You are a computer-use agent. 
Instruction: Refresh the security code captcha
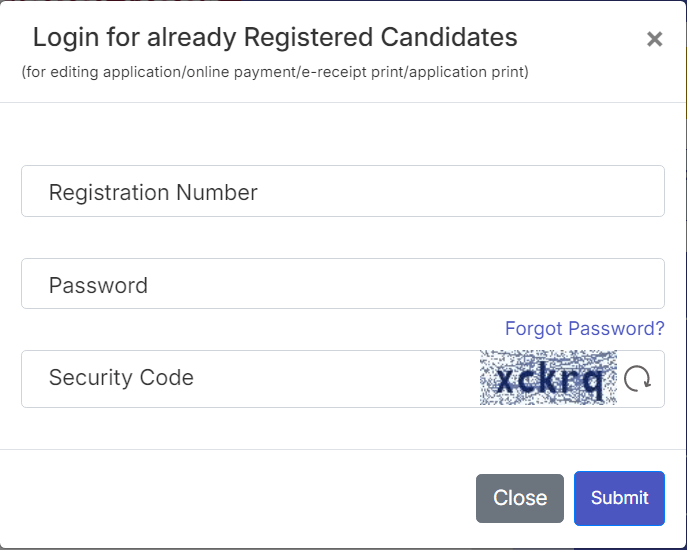click(637, 379)
